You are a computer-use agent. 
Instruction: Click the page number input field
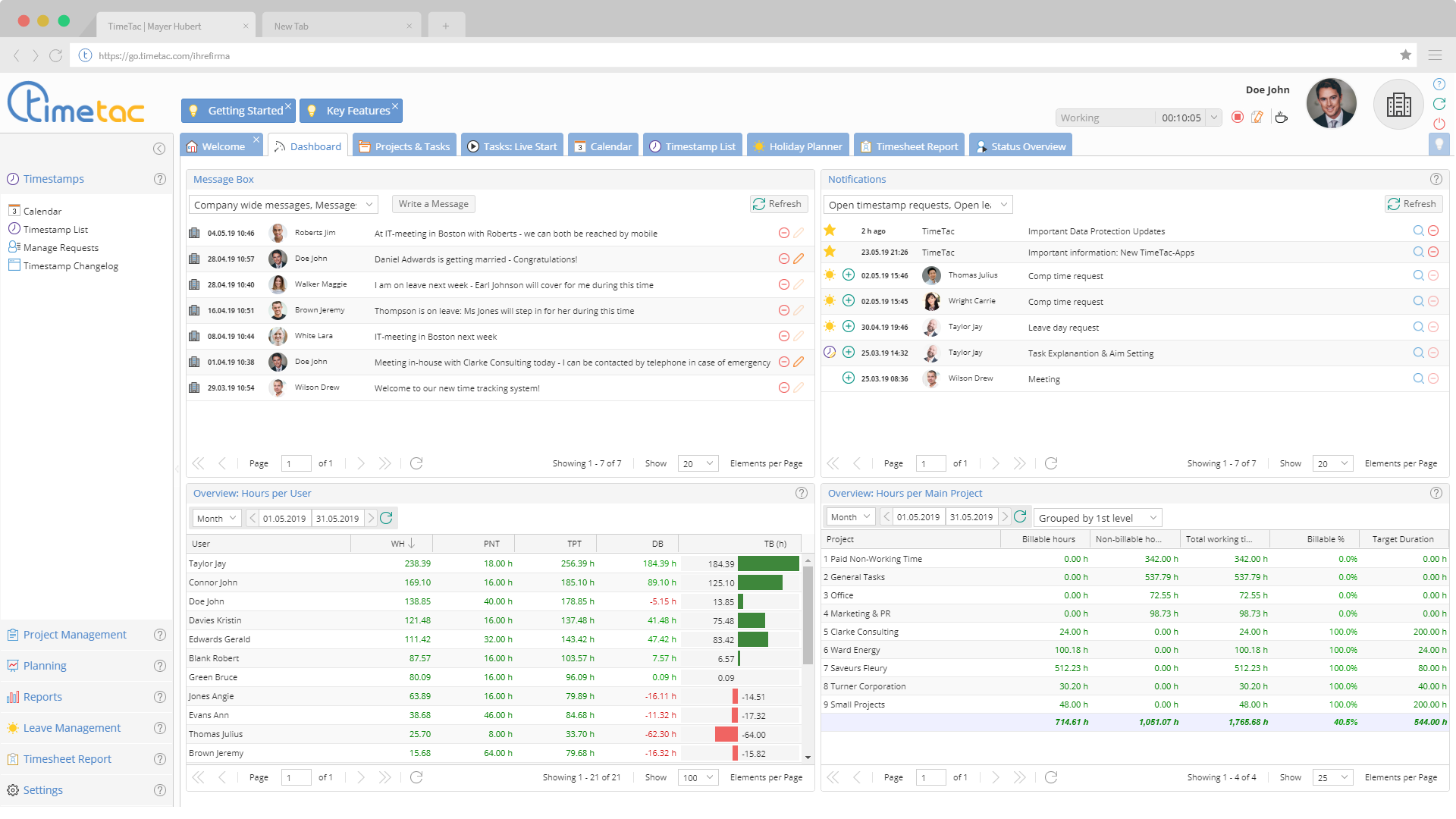coord(292,463)
